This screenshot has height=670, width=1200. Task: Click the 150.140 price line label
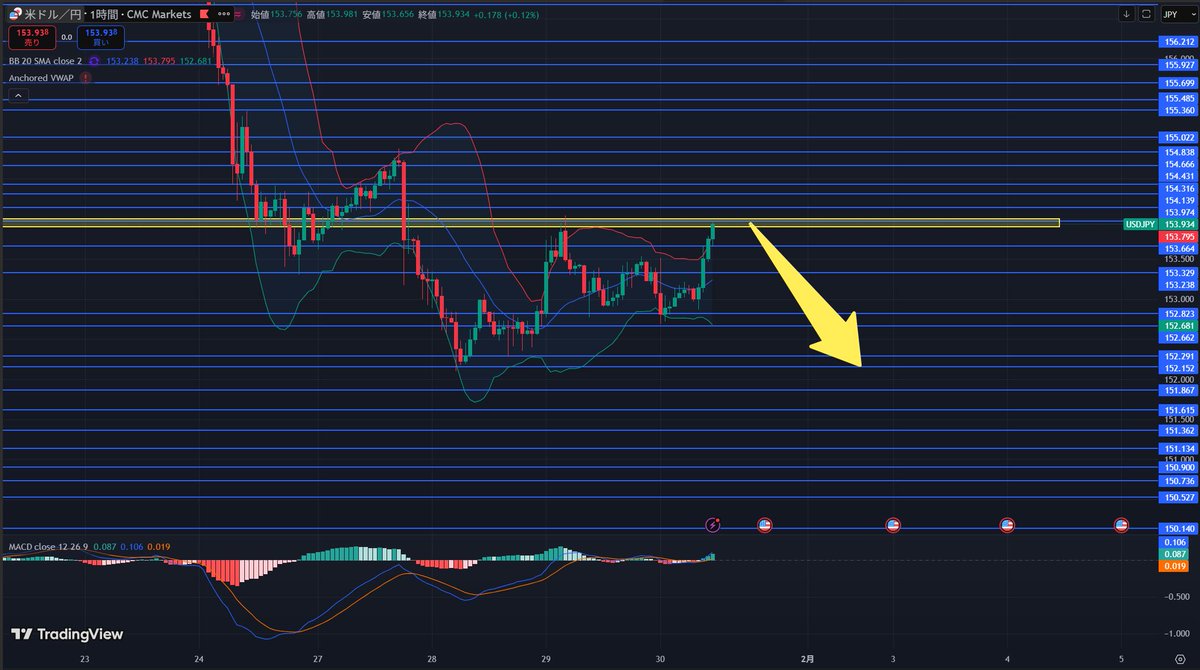tap(1177, 528)
